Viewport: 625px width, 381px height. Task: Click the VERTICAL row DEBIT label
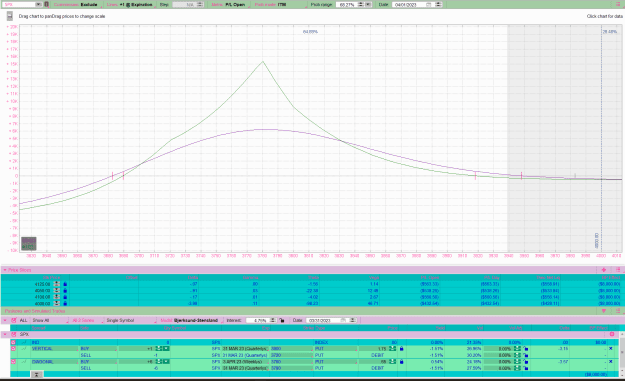pos(377,355)
